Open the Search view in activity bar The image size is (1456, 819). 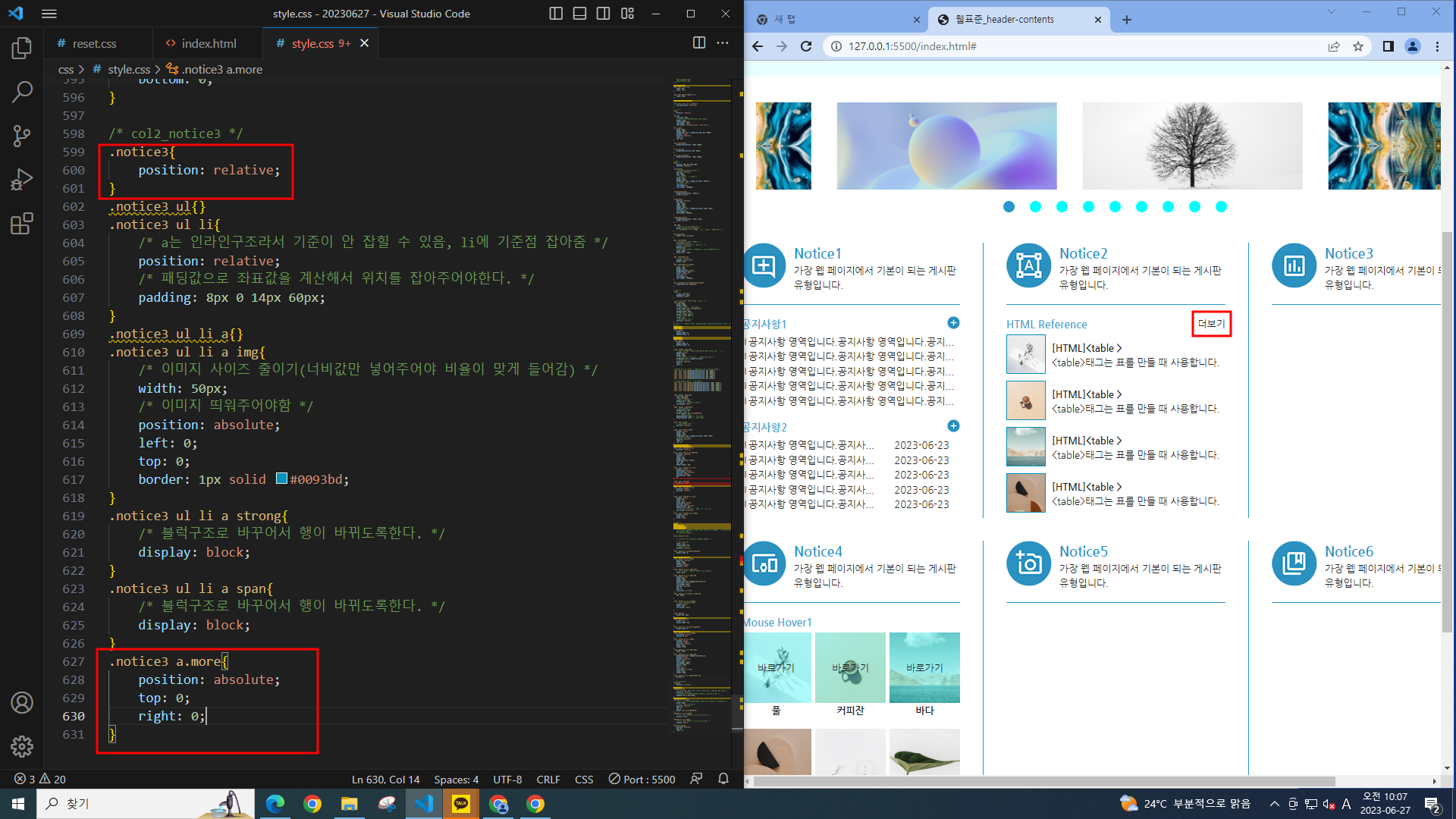[x=22, y=92]
